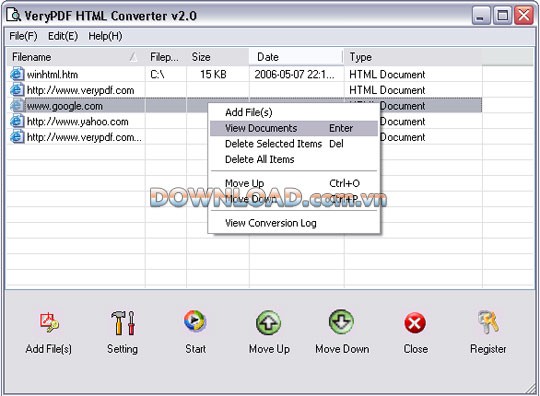Select the http://www.yahoo.com row

(x=244, y=122)
